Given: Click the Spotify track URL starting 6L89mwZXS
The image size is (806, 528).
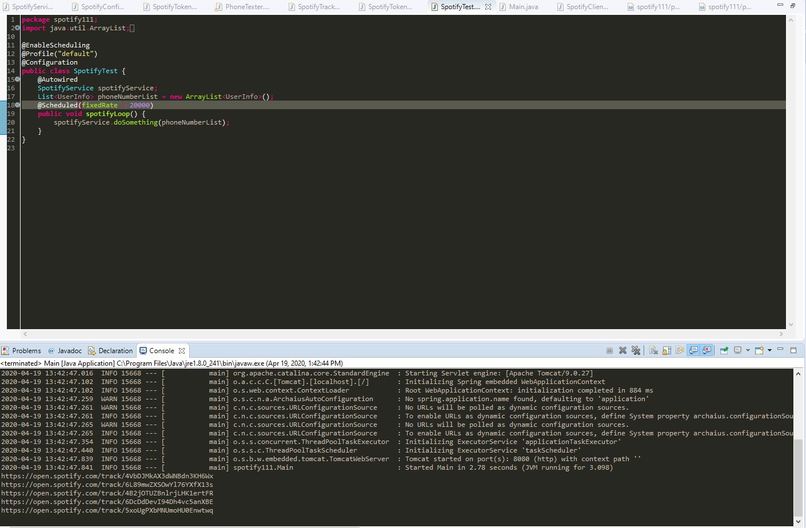Looking at the screenshot, I should pos(107,485).
